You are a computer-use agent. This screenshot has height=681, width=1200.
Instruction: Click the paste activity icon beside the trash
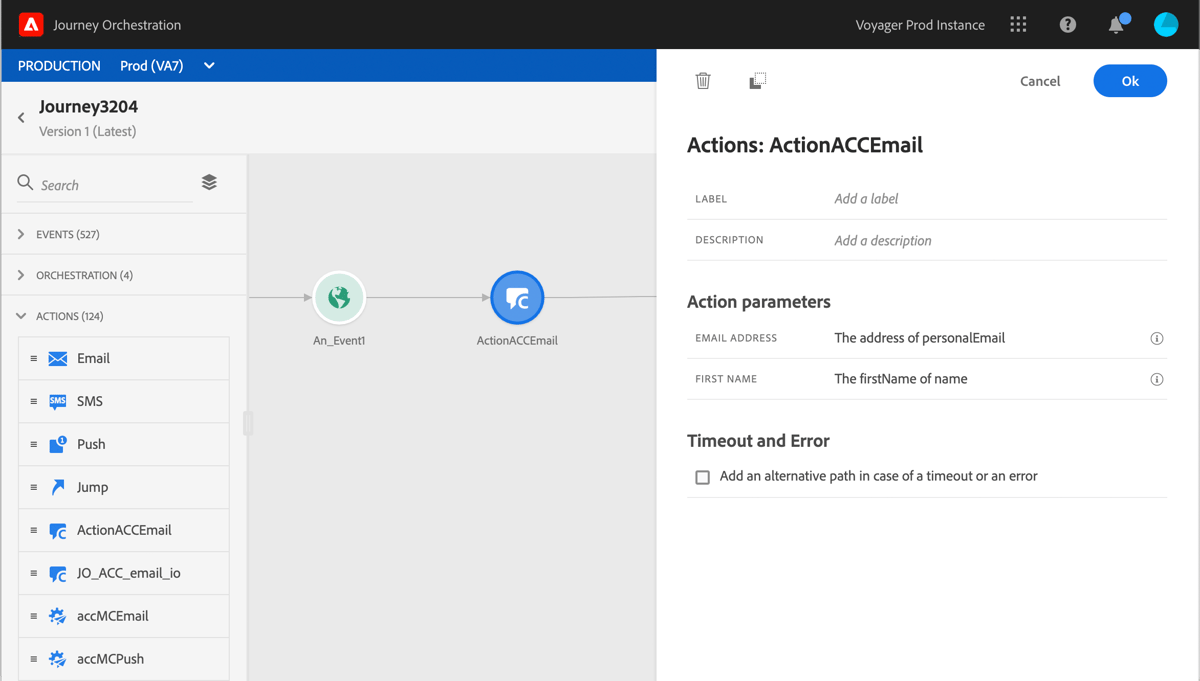757,81
